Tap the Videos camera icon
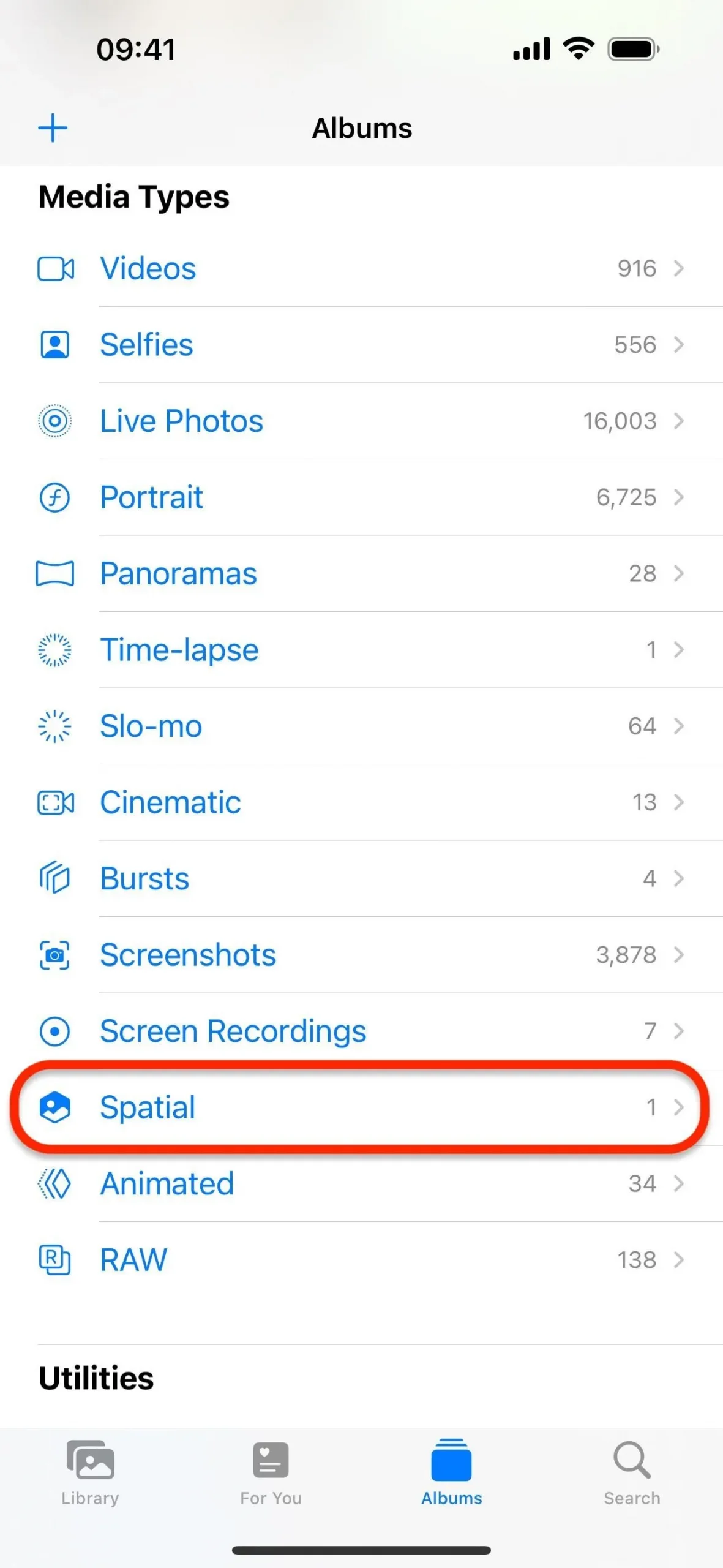Image resolution: width=723 pixels, height=1568 pixels. pyautogui.click(x=55, y=268)
